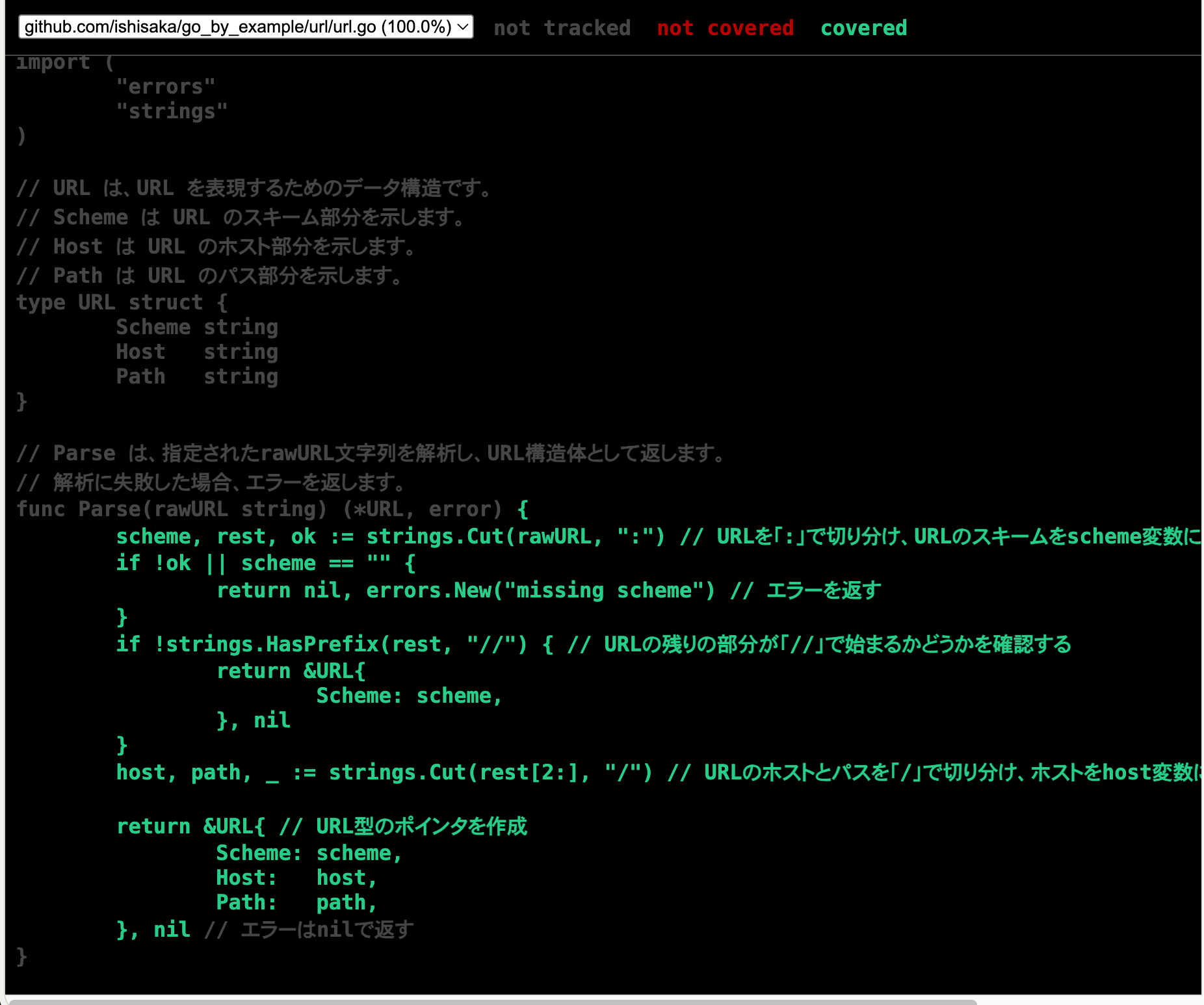
Task: Click the strings.Cut(rawURL, ":") code line
Action: (x=390, y=536)
